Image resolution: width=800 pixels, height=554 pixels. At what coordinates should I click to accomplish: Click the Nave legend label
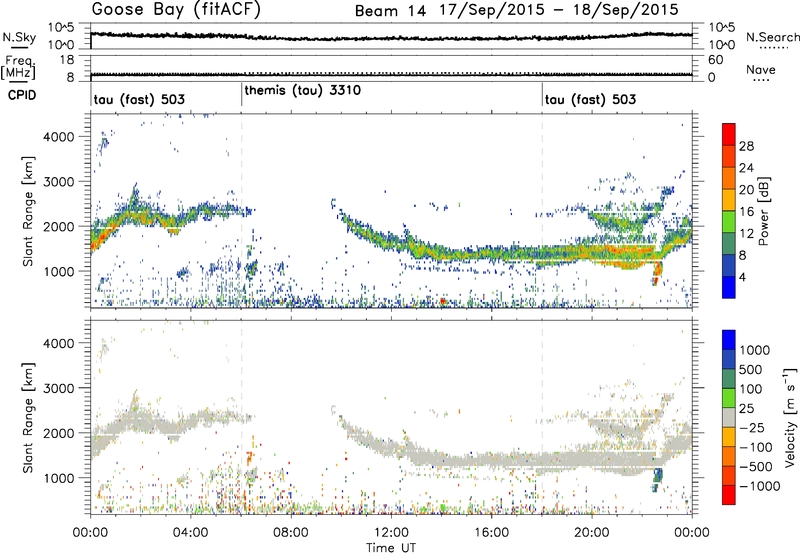click(761, 69)
